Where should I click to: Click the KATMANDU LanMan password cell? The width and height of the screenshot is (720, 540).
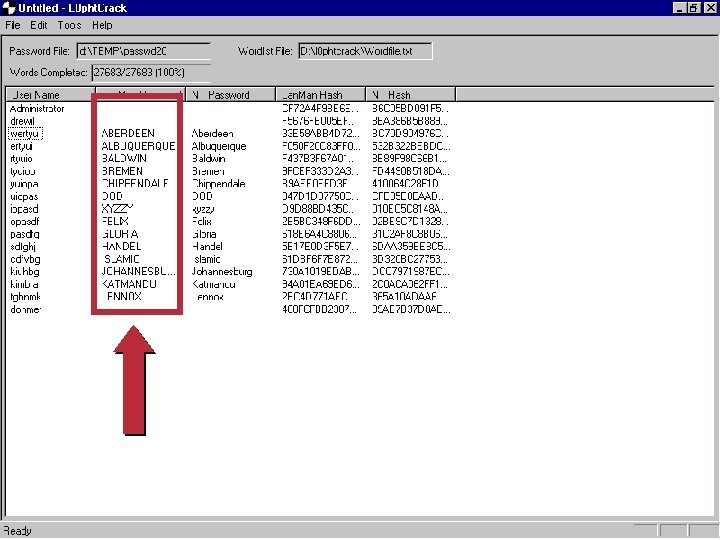tap(129, 284)
